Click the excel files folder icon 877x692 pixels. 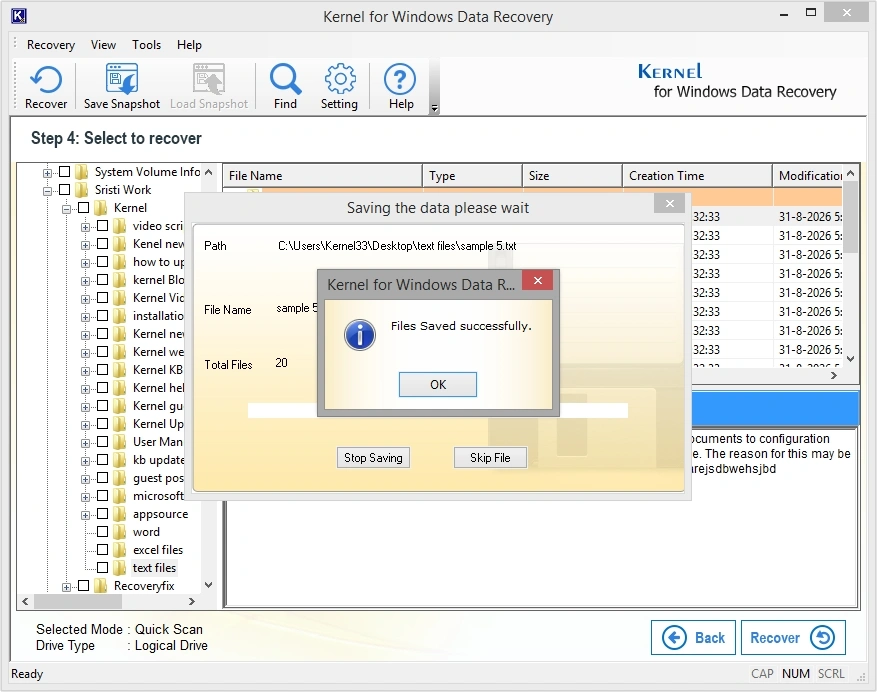pos(120,549)
